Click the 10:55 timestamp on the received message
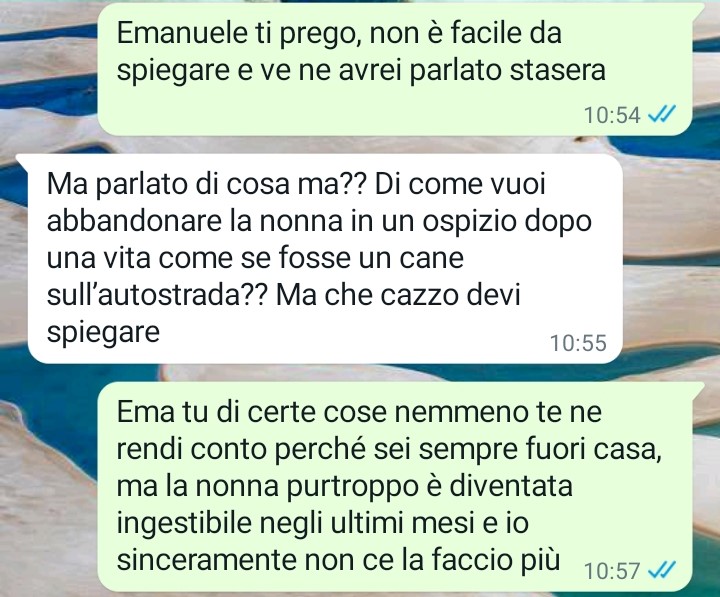Screen dimensions: 720x597 pyautogui.click(x=578, y=343)
